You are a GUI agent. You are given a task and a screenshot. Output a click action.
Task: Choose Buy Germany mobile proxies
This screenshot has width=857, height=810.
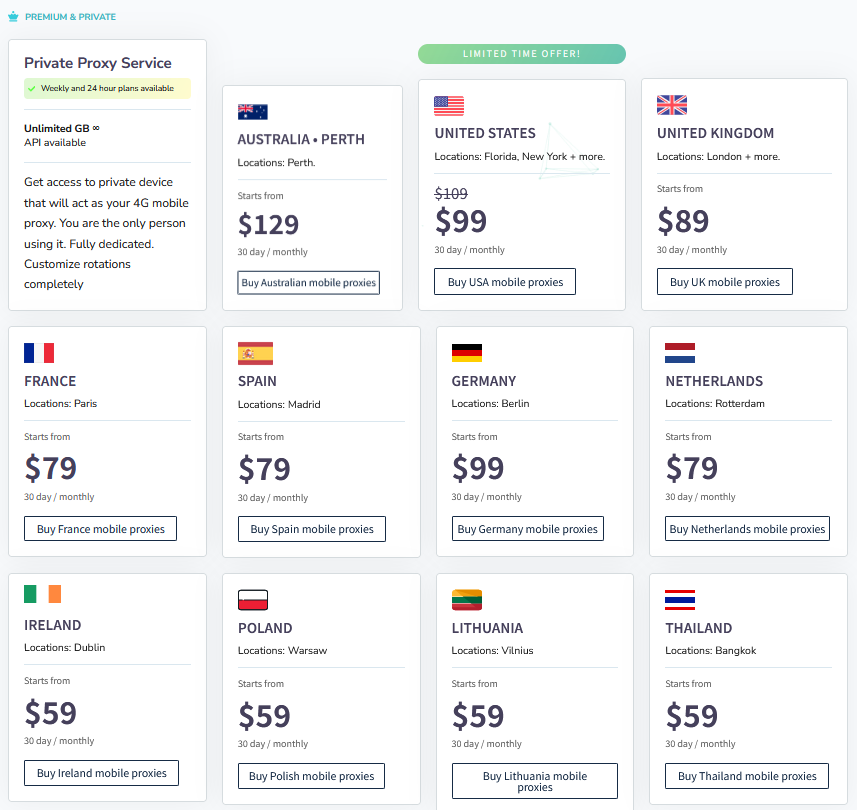click(527, 529)
